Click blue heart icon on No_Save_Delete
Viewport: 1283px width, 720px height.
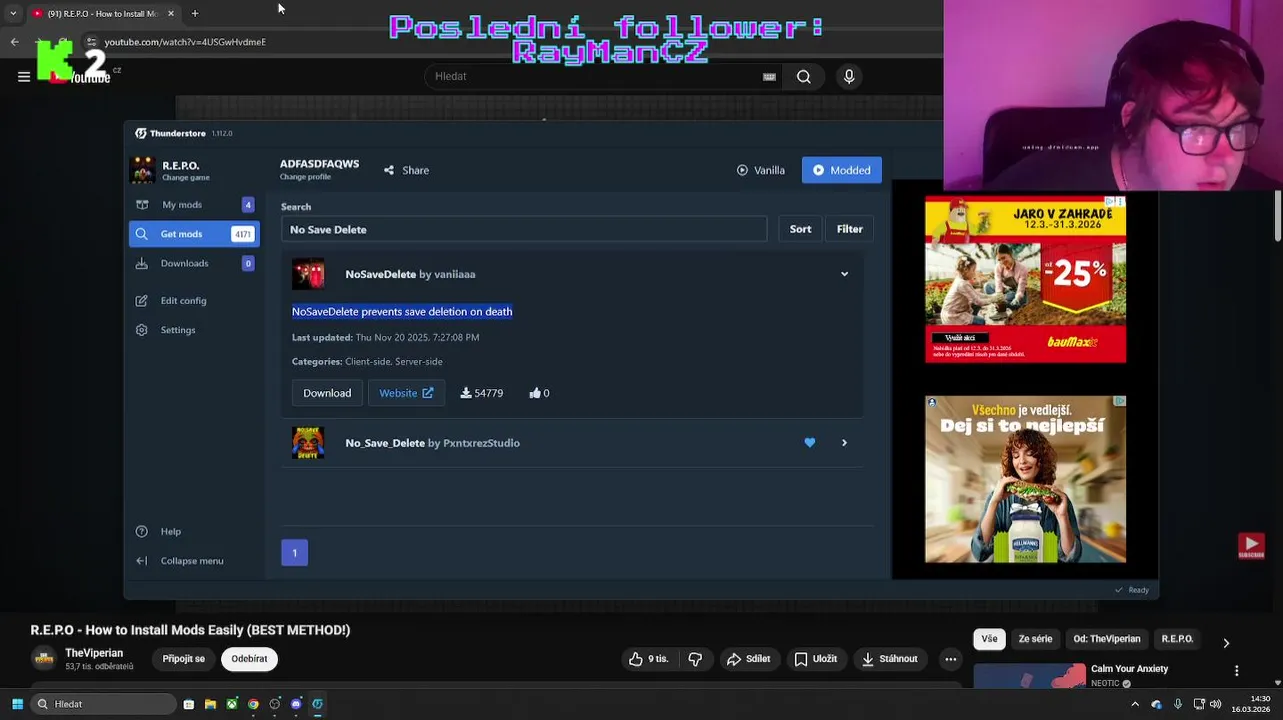click(x=810, y=443)
